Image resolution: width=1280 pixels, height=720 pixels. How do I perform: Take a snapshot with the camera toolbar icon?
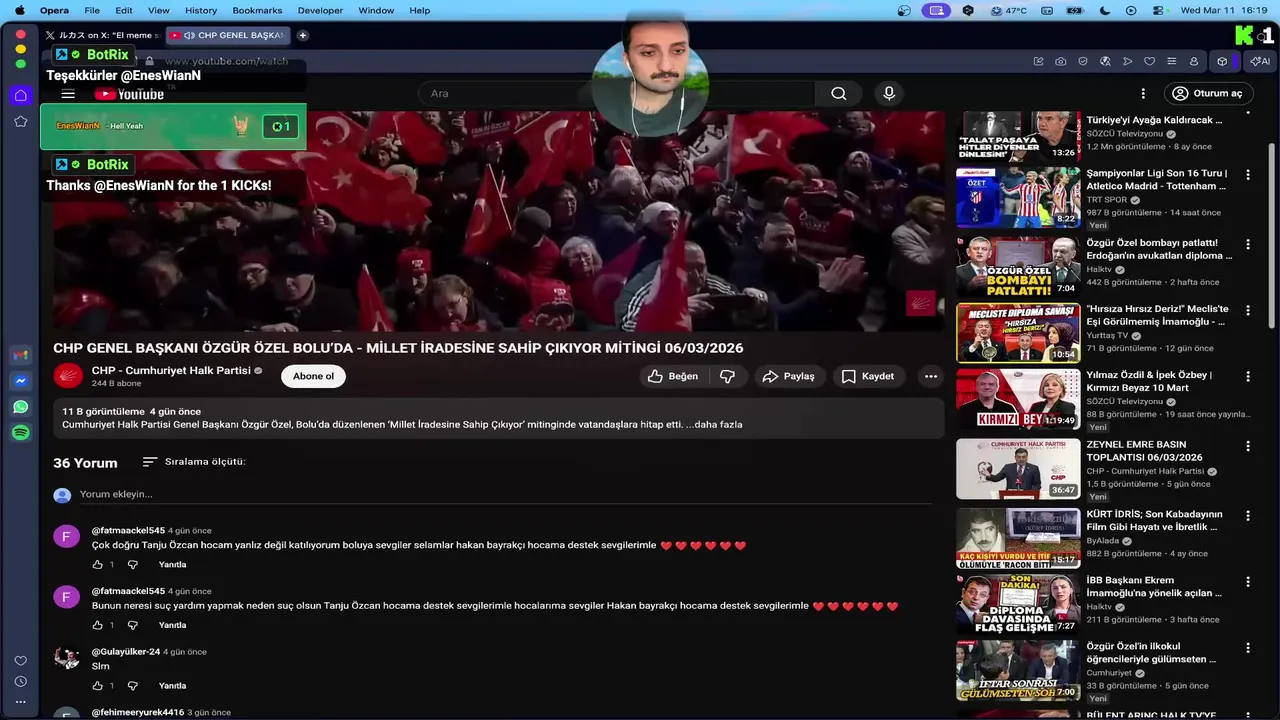(x=1061, y=61)
